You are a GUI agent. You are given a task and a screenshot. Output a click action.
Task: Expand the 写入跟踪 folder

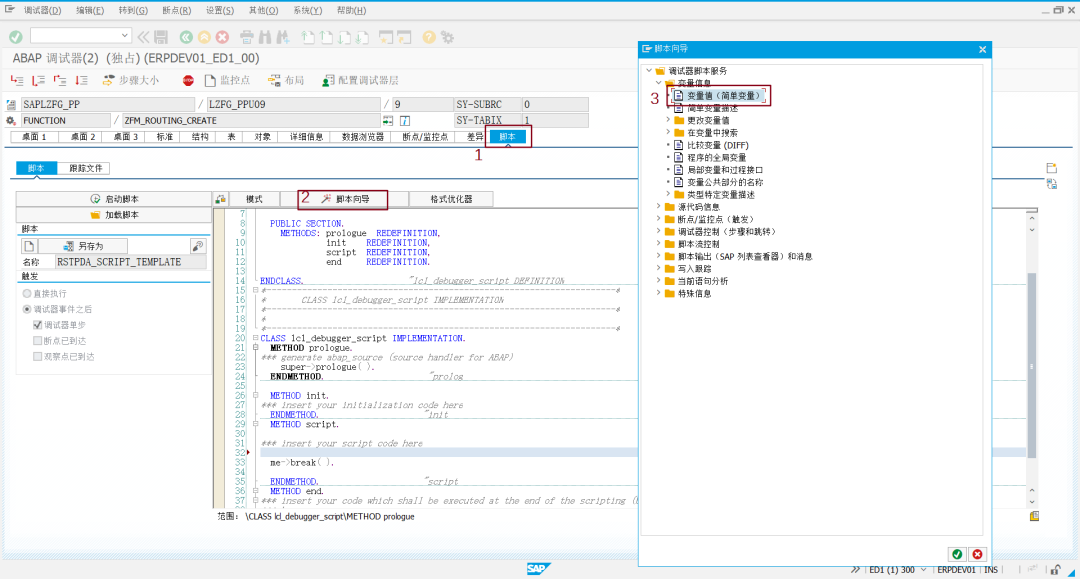point(658,269)
